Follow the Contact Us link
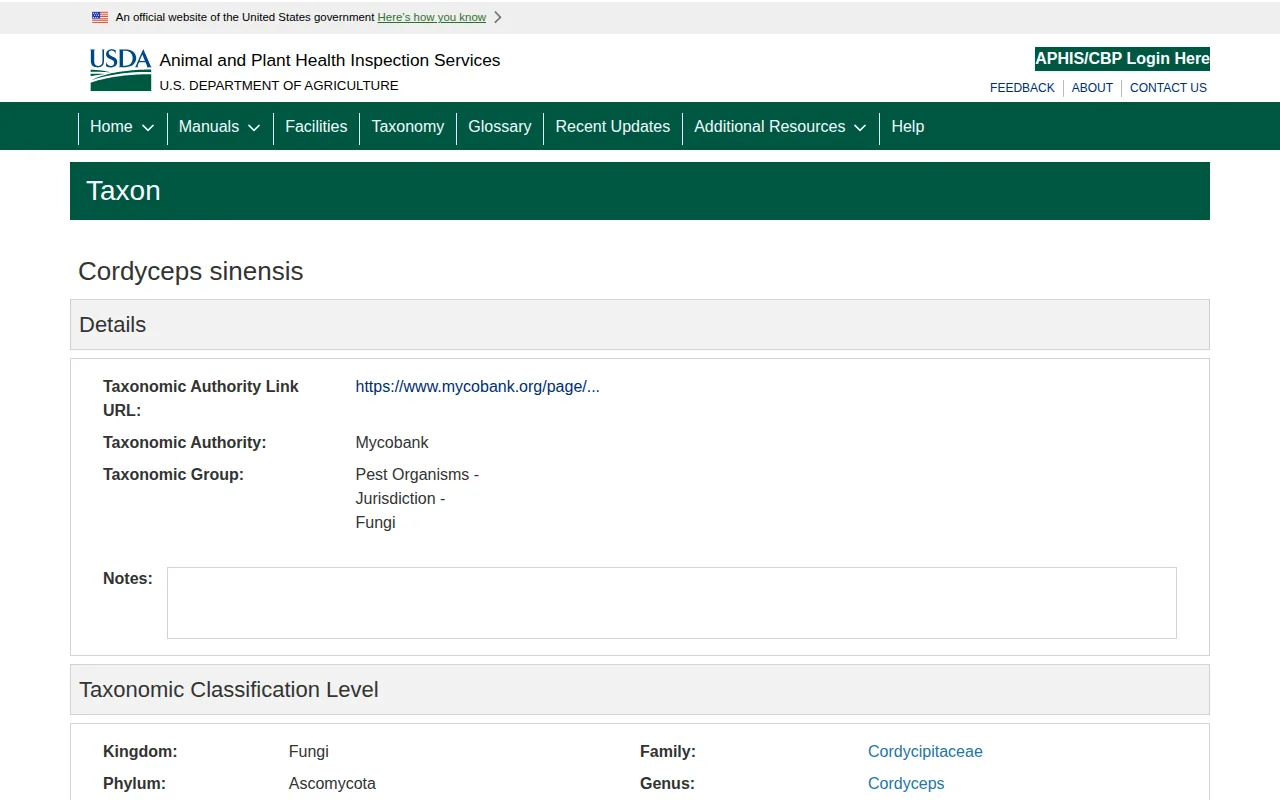This screenshot has height=800, width=1280. (x=1168, y=88)
